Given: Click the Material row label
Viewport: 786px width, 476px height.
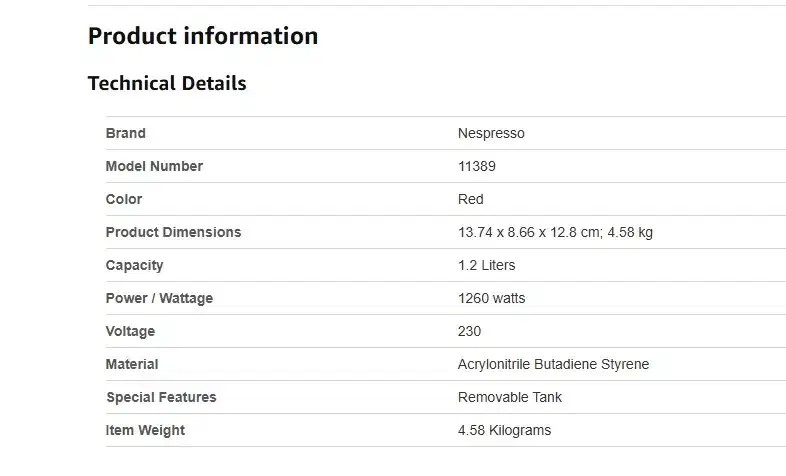Looking at the screenshot, I should [x=132, y=364].
